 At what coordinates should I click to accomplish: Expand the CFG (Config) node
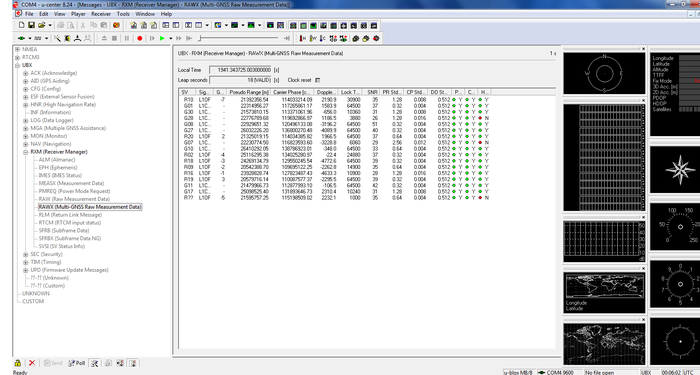(25, 89)
